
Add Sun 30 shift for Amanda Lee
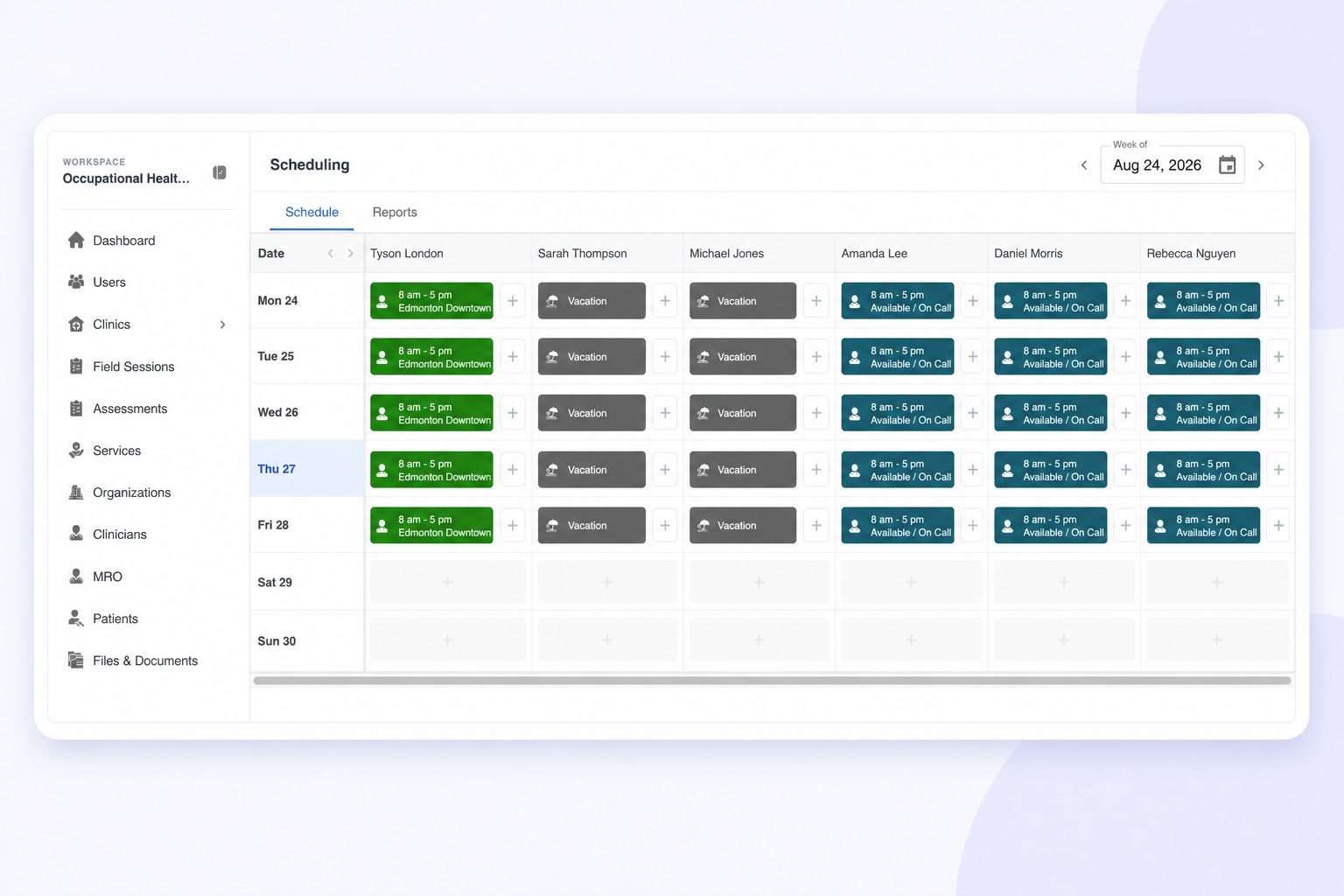pos(911,640)
